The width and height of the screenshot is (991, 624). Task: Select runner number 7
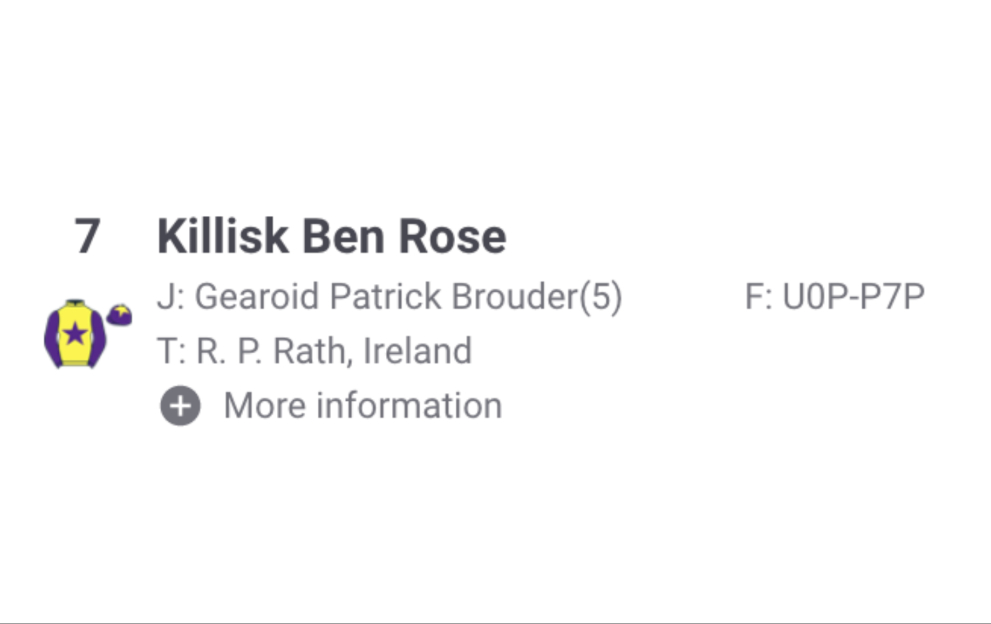click(88, 238)
